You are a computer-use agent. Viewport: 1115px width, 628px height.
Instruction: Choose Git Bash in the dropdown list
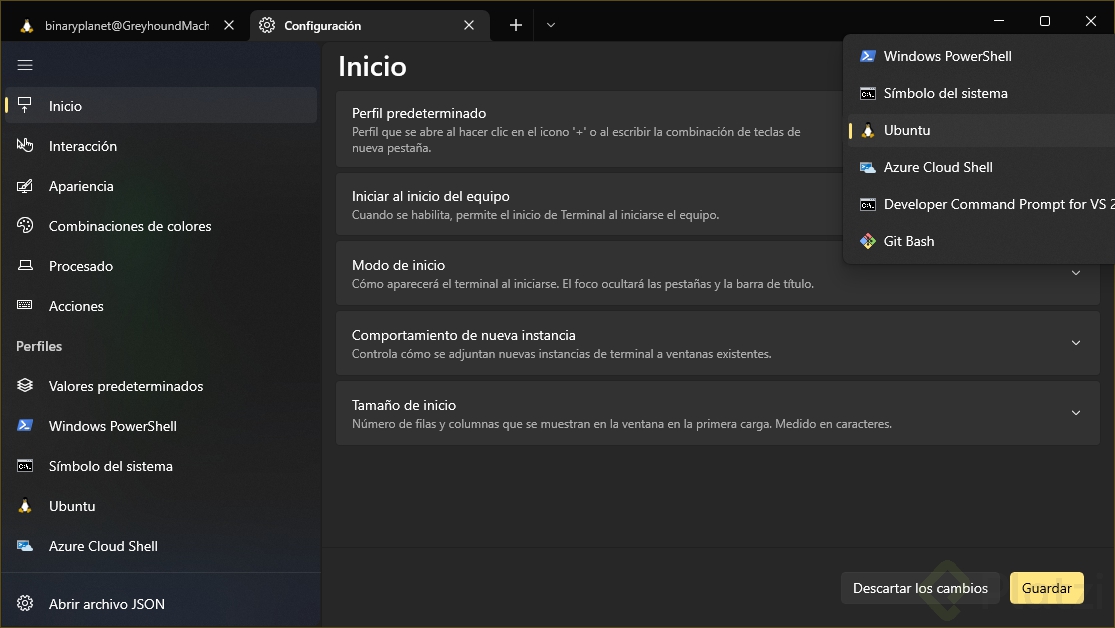[x=981, y=241]
